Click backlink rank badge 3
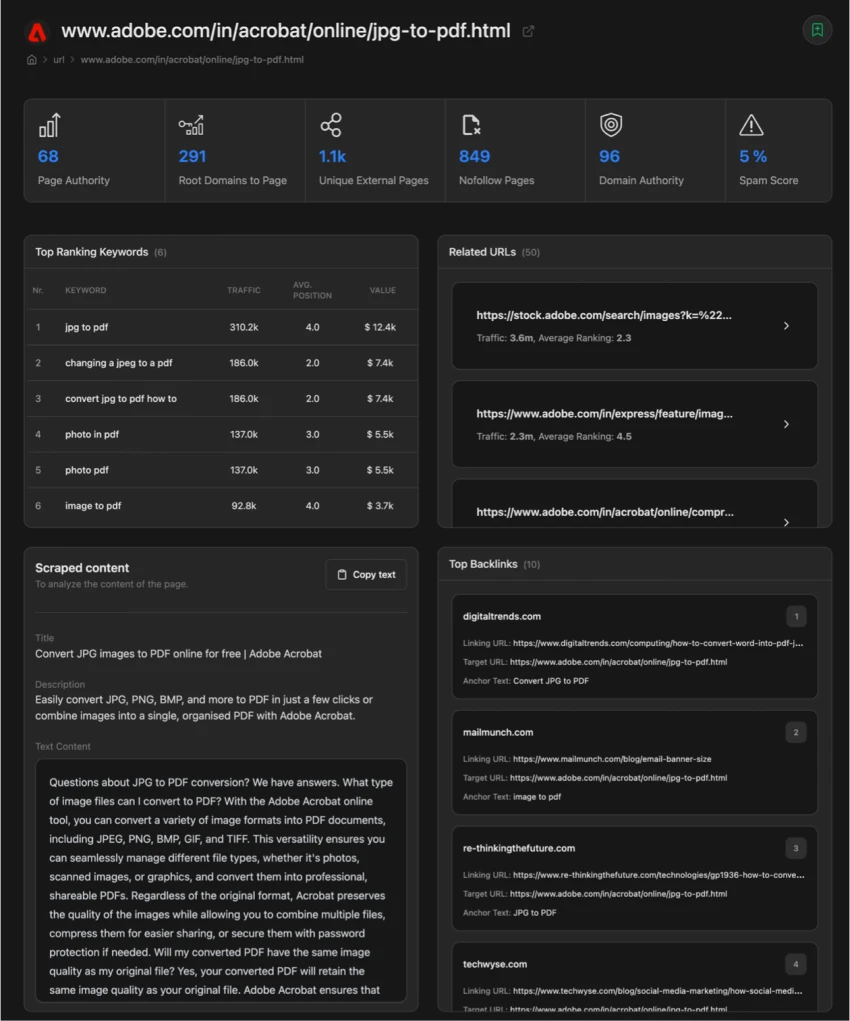This screenshot has width=850, height=1021. tap(796, 848)
